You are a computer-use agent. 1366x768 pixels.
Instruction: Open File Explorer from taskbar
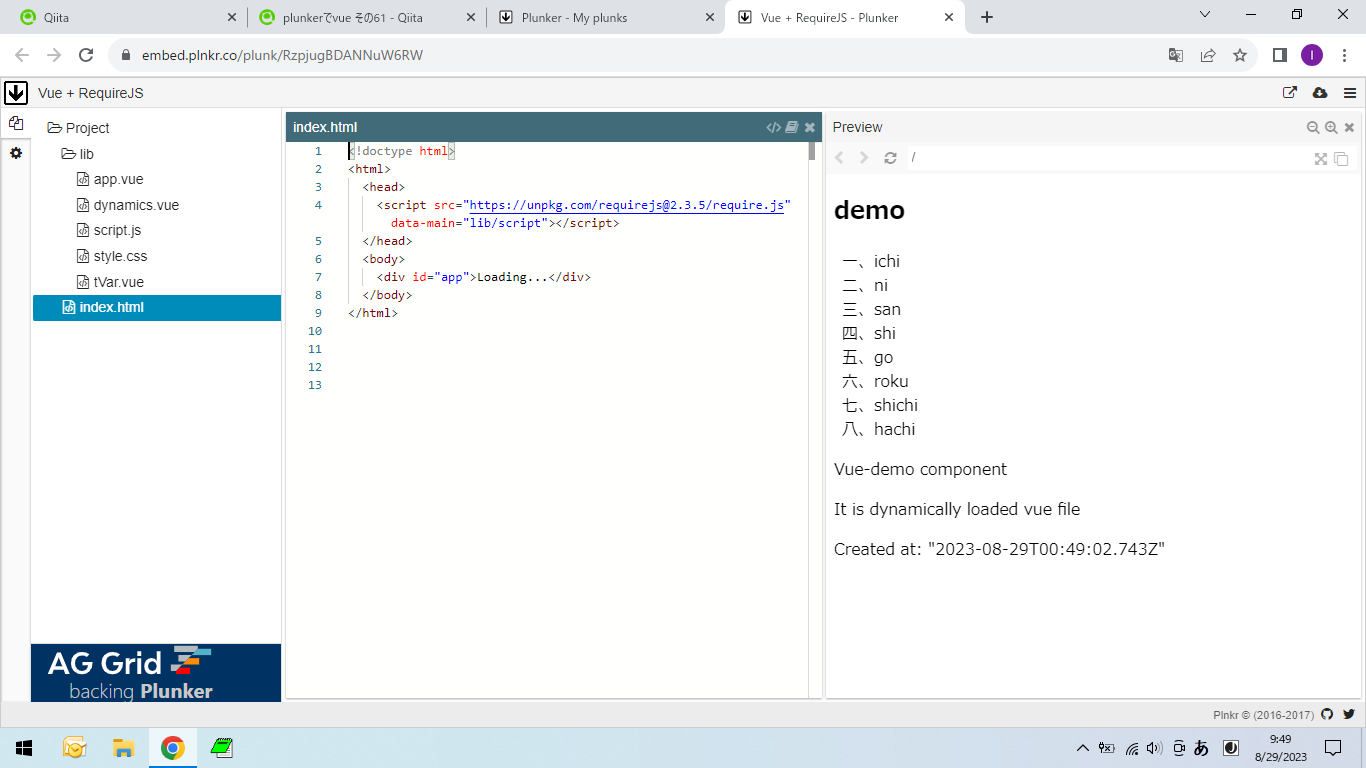(x=123, y=747)
